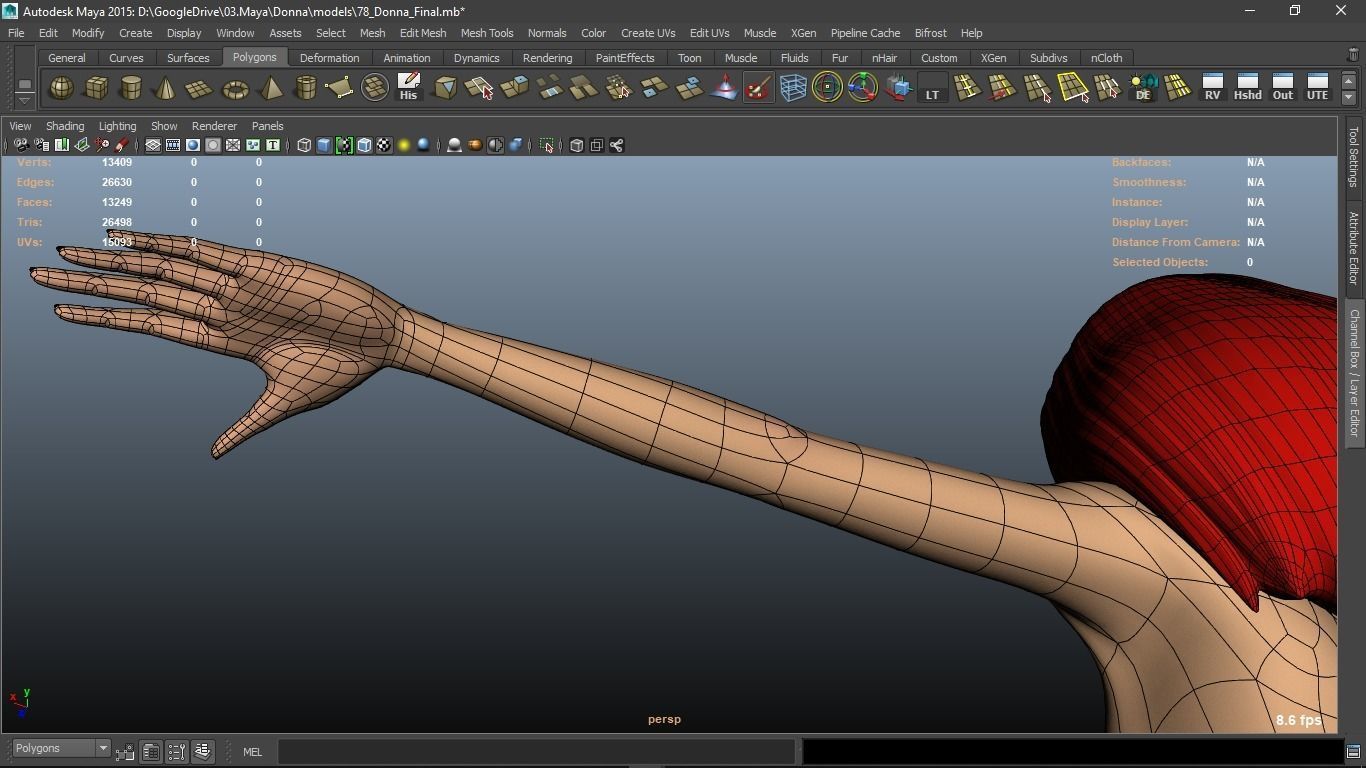Open the viewport Renderer menu
Image resolution: width=1366 pixels, height=768 pixels.
(214, 126)
